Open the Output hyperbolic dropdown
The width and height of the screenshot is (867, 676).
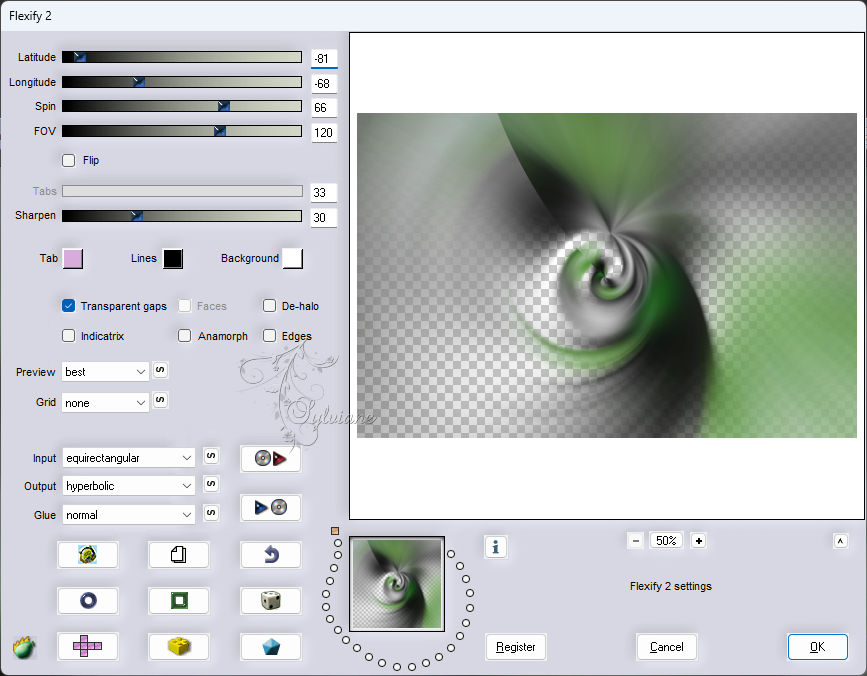point(128,486)
